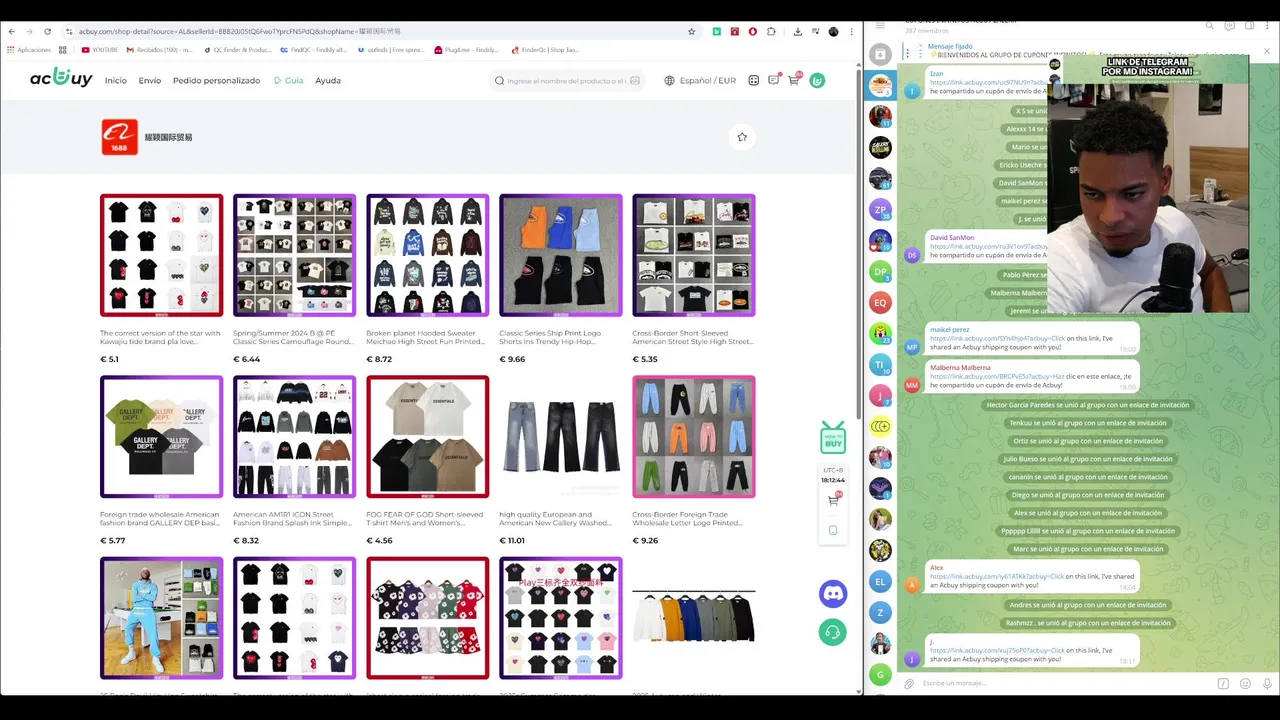Viewport: 1280px width, 720px height.
Task: Open the browser extensions puzzle icon
Action: tap(771, 31)
